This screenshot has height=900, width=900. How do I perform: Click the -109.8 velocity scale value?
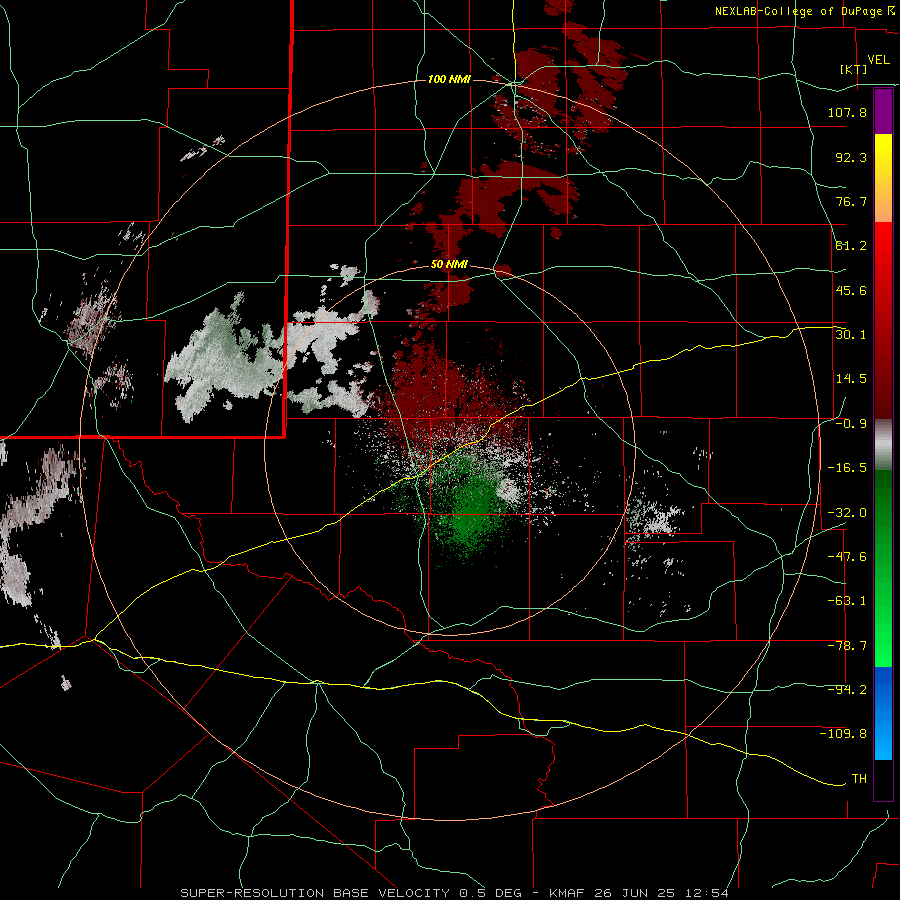coord(843,734)
